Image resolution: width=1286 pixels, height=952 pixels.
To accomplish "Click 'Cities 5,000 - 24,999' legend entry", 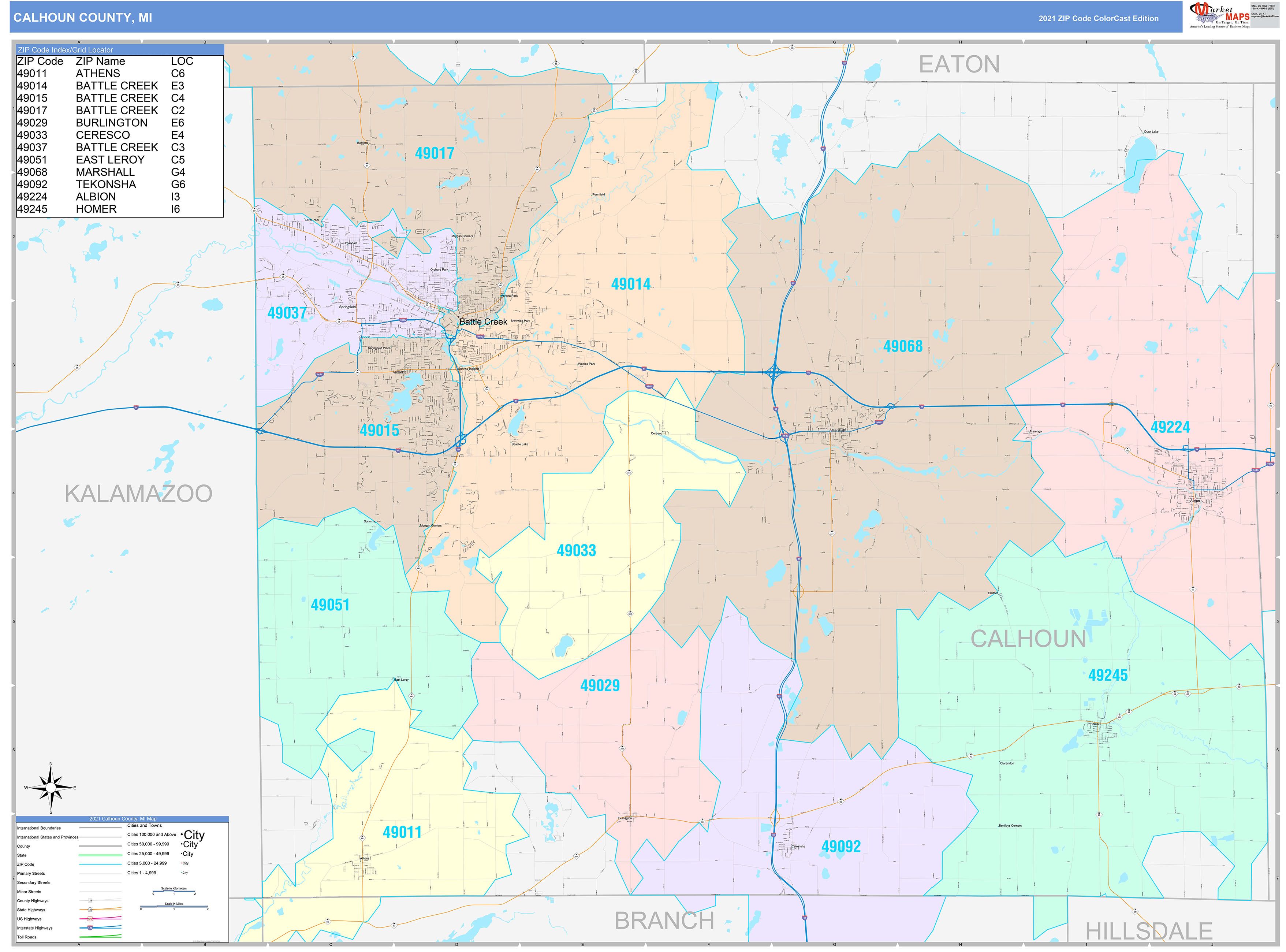I will [x=147, y=863].
